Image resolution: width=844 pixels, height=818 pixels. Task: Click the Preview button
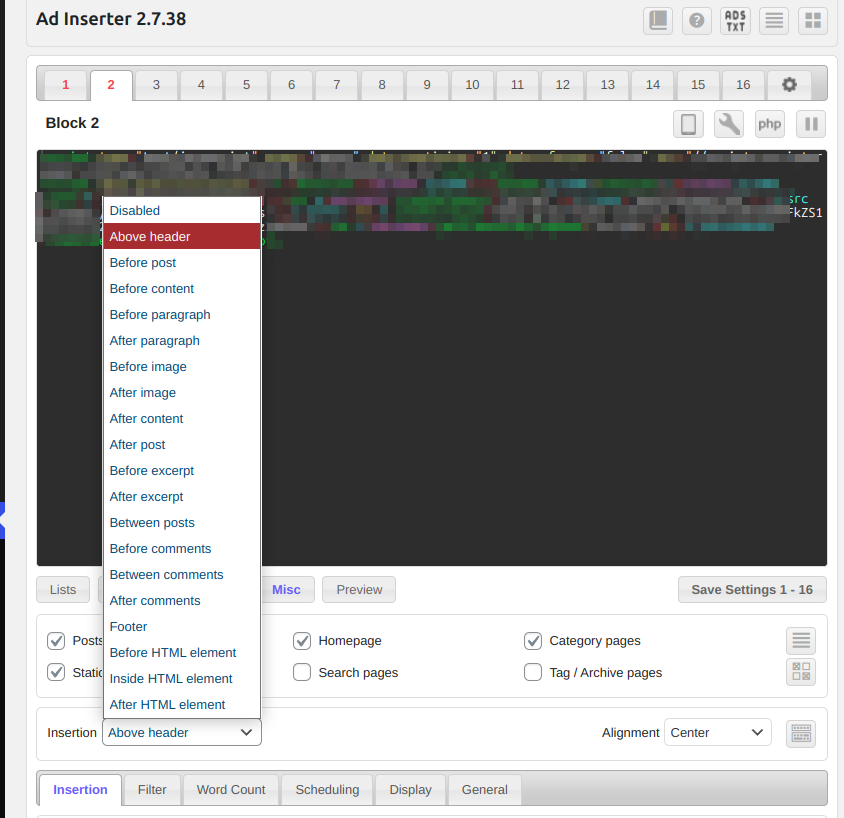click(359, 590)
